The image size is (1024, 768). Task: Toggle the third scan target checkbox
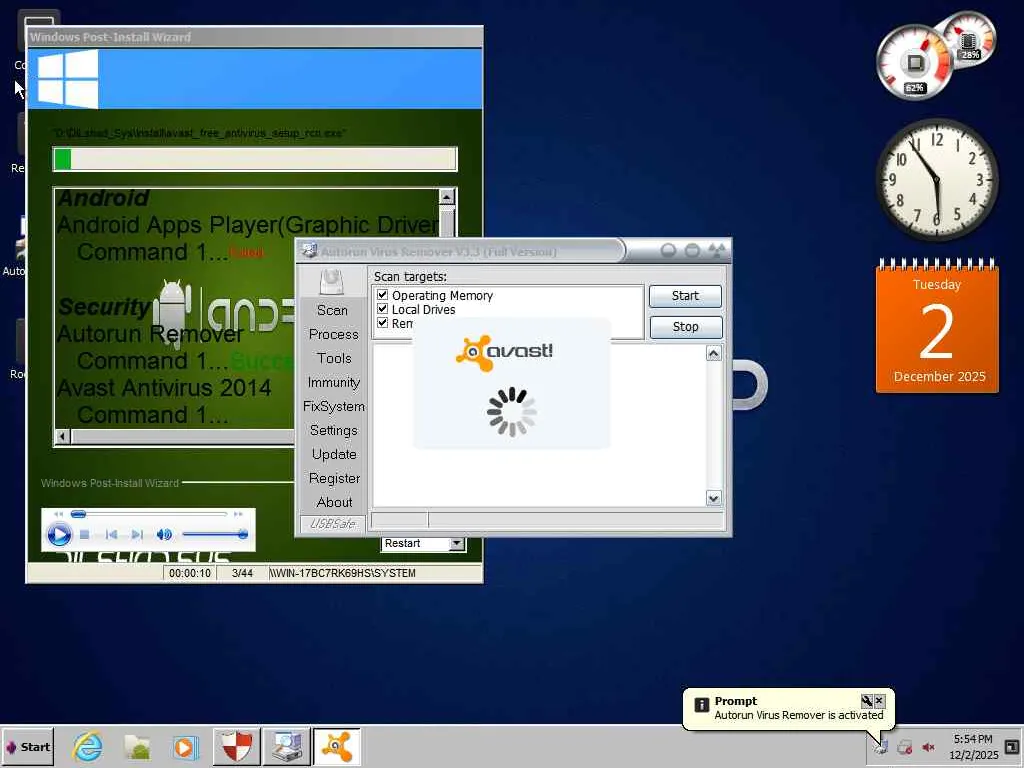(x=383, y=323)
